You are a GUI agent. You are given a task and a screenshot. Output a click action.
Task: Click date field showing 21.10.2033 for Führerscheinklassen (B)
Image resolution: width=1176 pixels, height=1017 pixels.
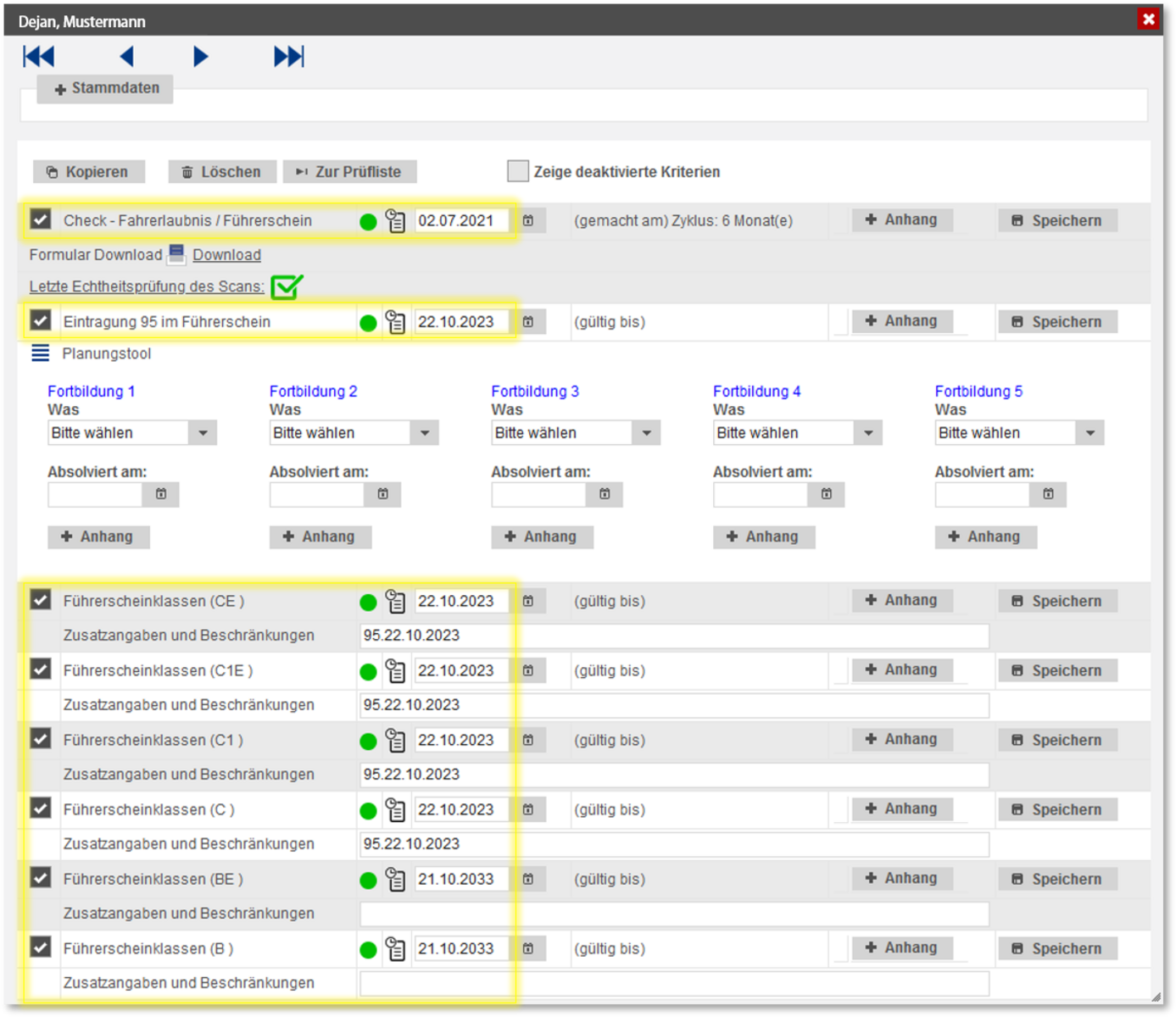(461, 948)
